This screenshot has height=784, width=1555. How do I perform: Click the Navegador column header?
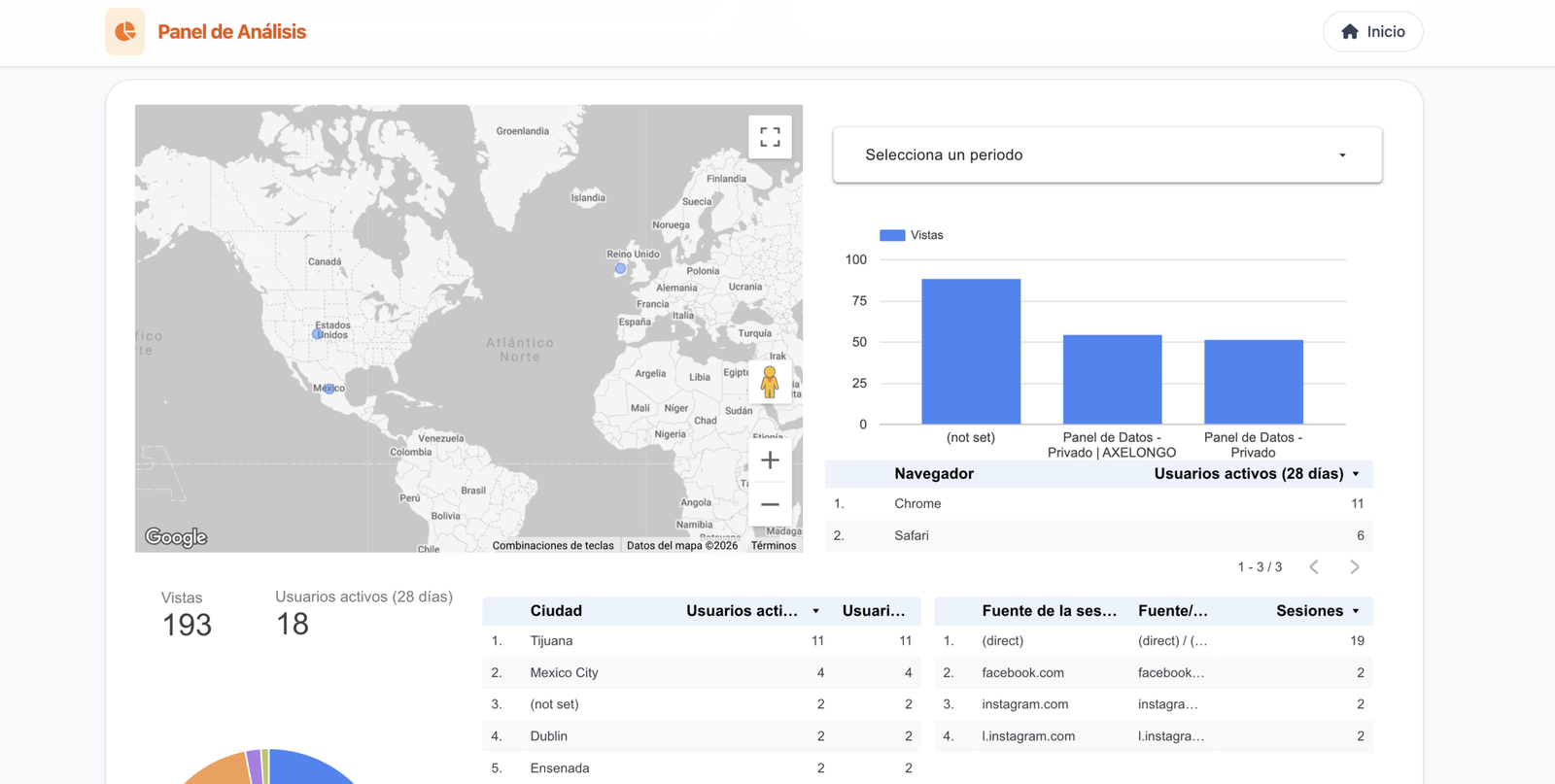933,474
